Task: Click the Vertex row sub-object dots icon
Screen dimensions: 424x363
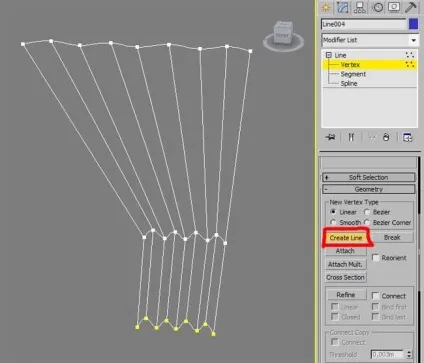Action: pos(410,64)
